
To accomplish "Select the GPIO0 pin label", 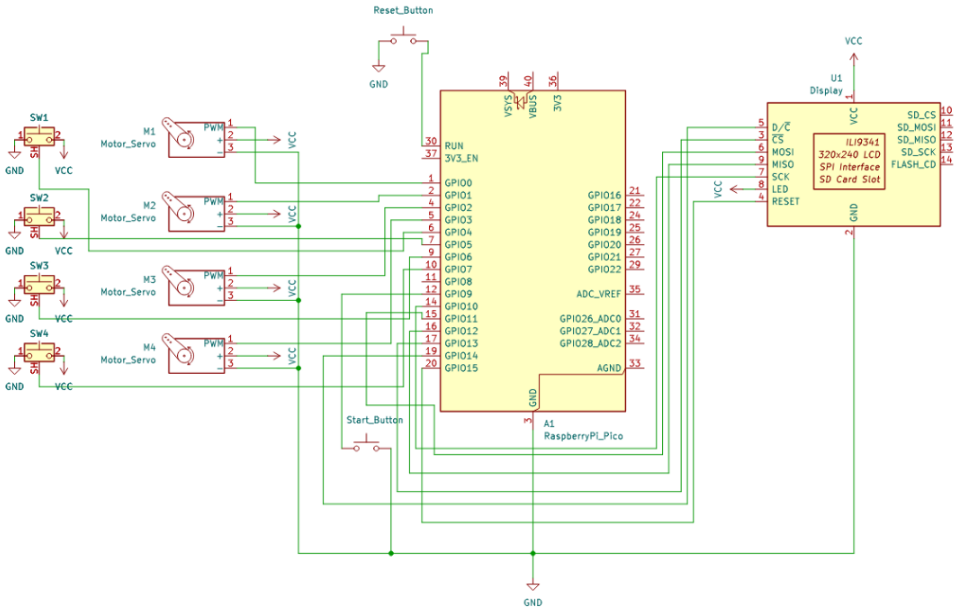I will [458, 183].
